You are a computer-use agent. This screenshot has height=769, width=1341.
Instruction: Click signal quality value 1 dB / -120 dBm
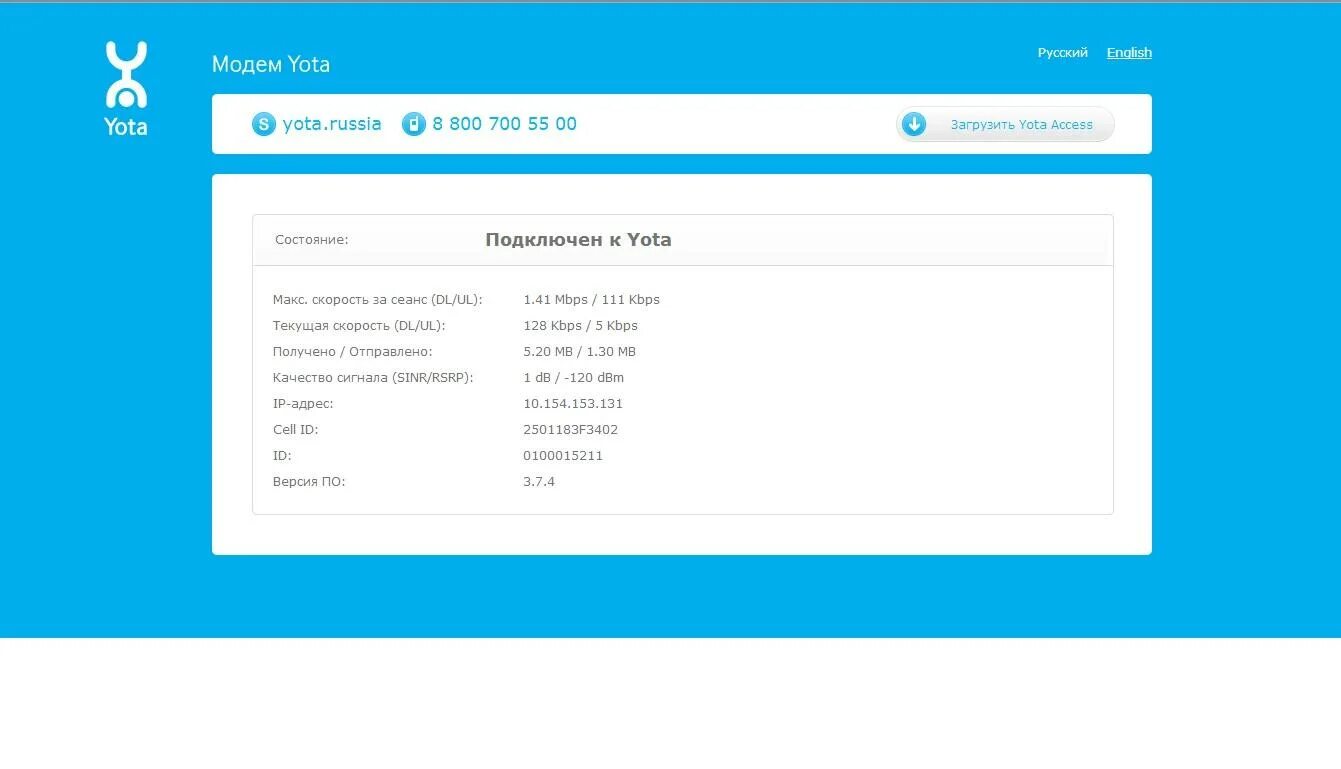pyautogui.click(x=574, y=377)
